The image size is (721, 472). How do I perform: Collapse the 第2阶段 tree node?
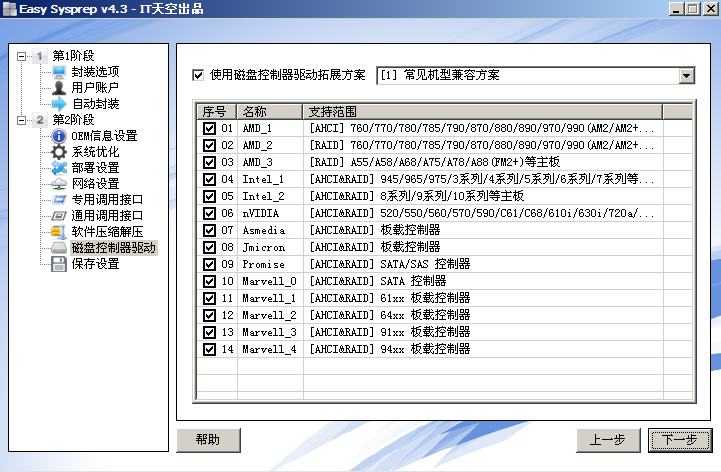(x=21, y=121)
